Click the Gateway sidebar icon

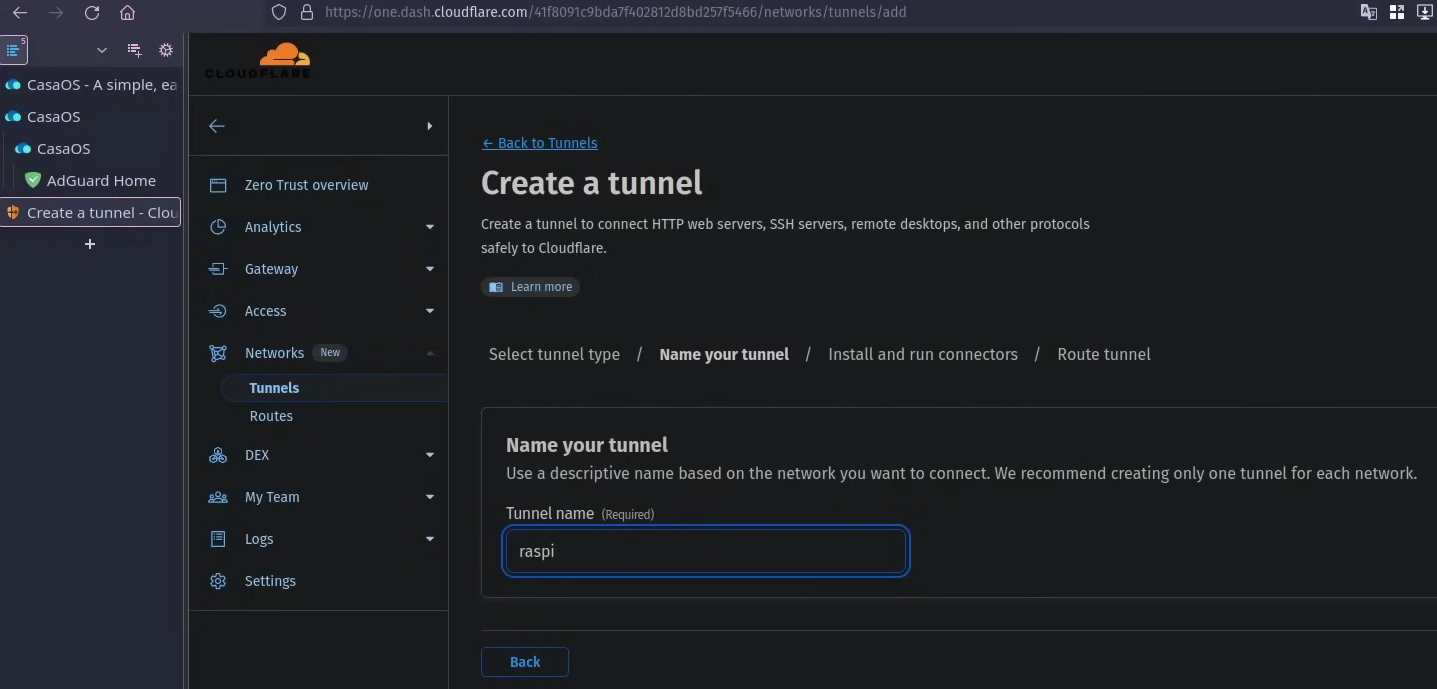click(x=217, y=269)
